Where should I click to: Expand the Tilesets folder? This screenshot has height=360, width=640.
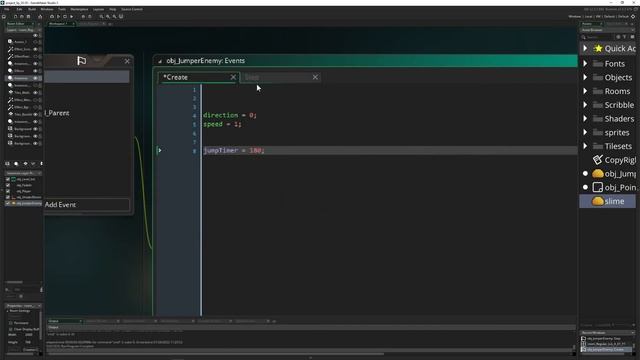(585, 146)
